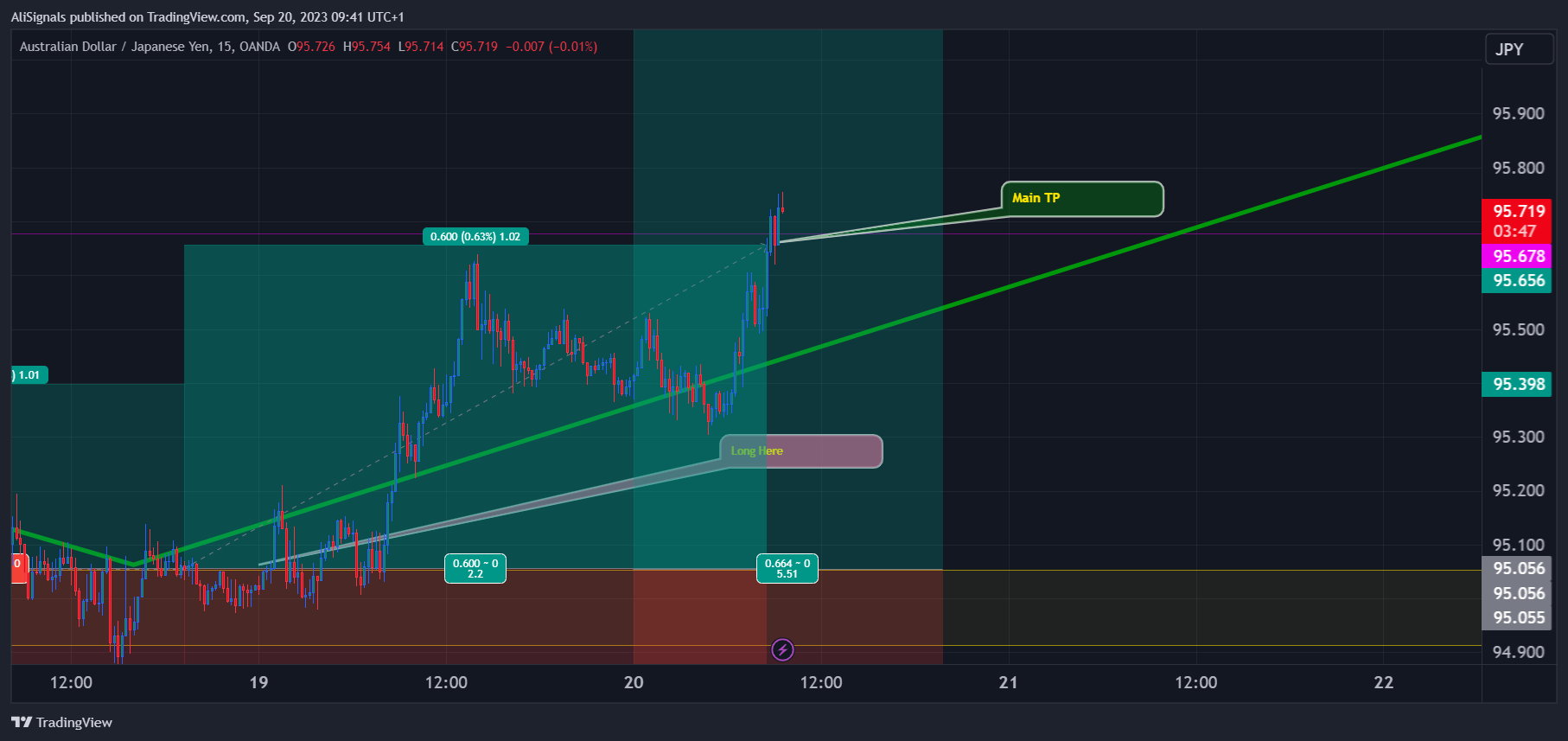The width and height of the screenshot is (1568, 741).
Task: Click the 1.01 position label at left edge
Action: click(29, 375)
